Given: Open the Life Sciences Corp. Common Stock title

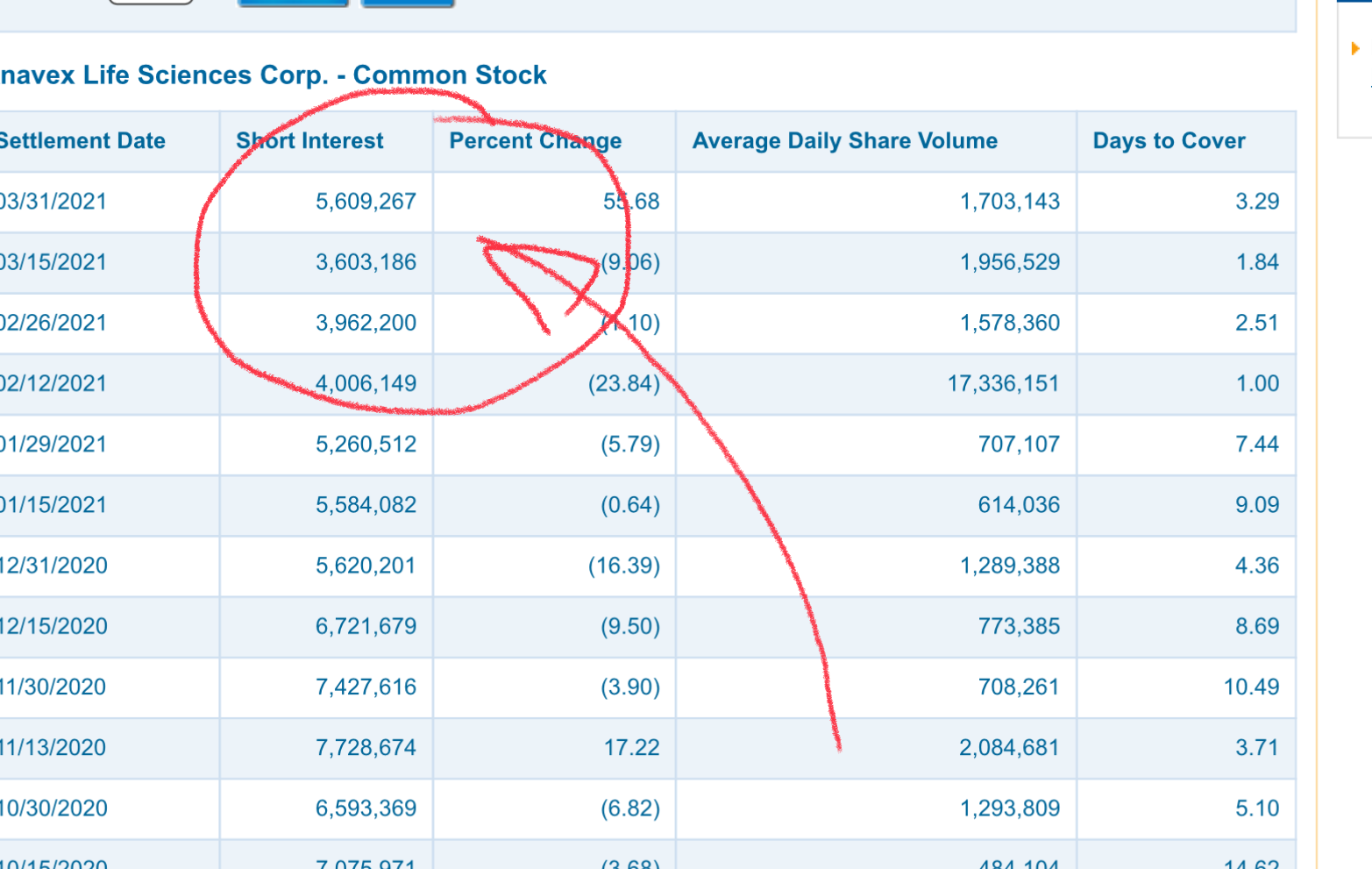Looking at the screenshot, I should click(273, 75).
